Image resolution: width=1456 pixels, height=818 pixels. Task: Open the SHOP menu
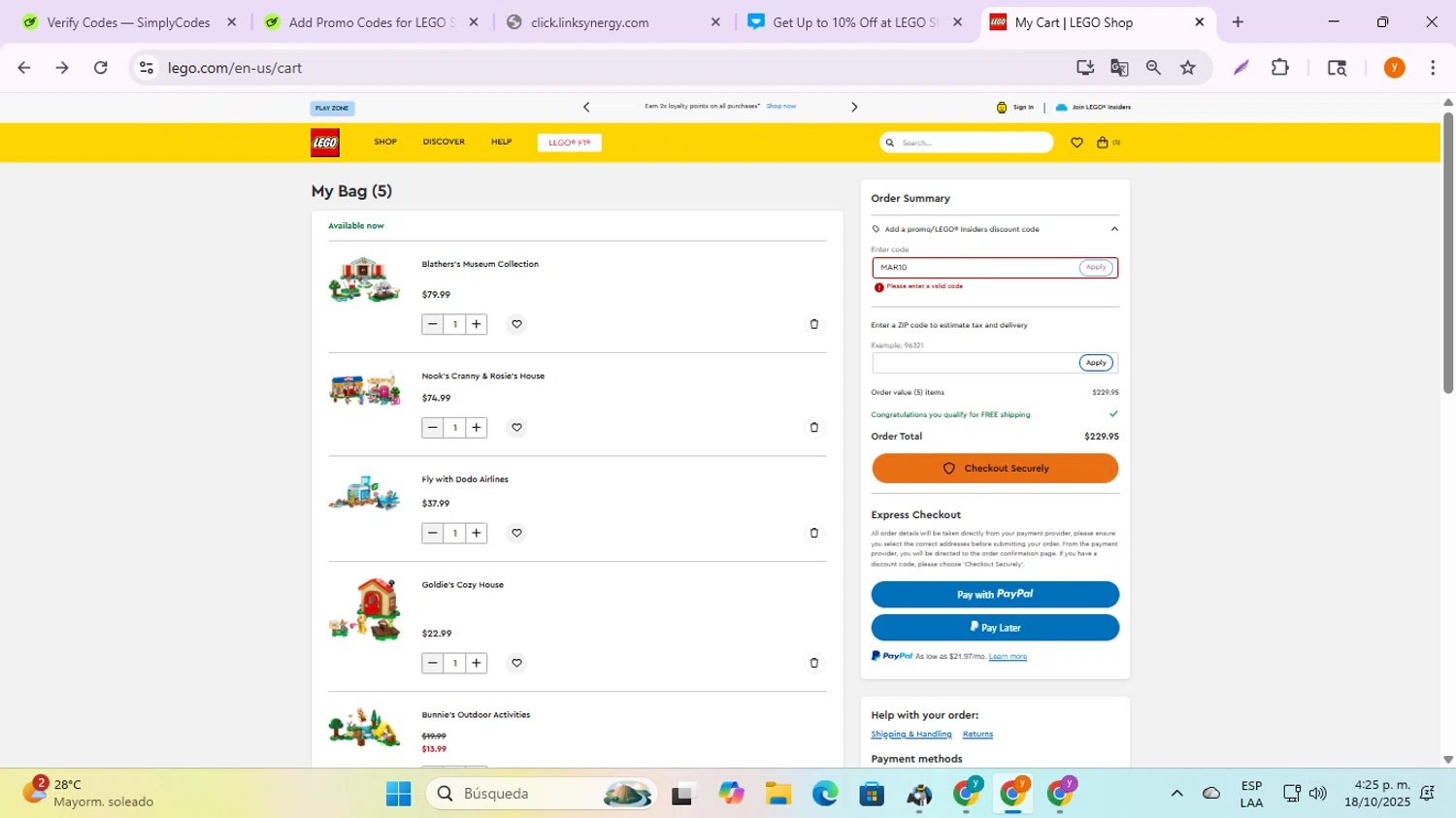click(x=385, y=142)
